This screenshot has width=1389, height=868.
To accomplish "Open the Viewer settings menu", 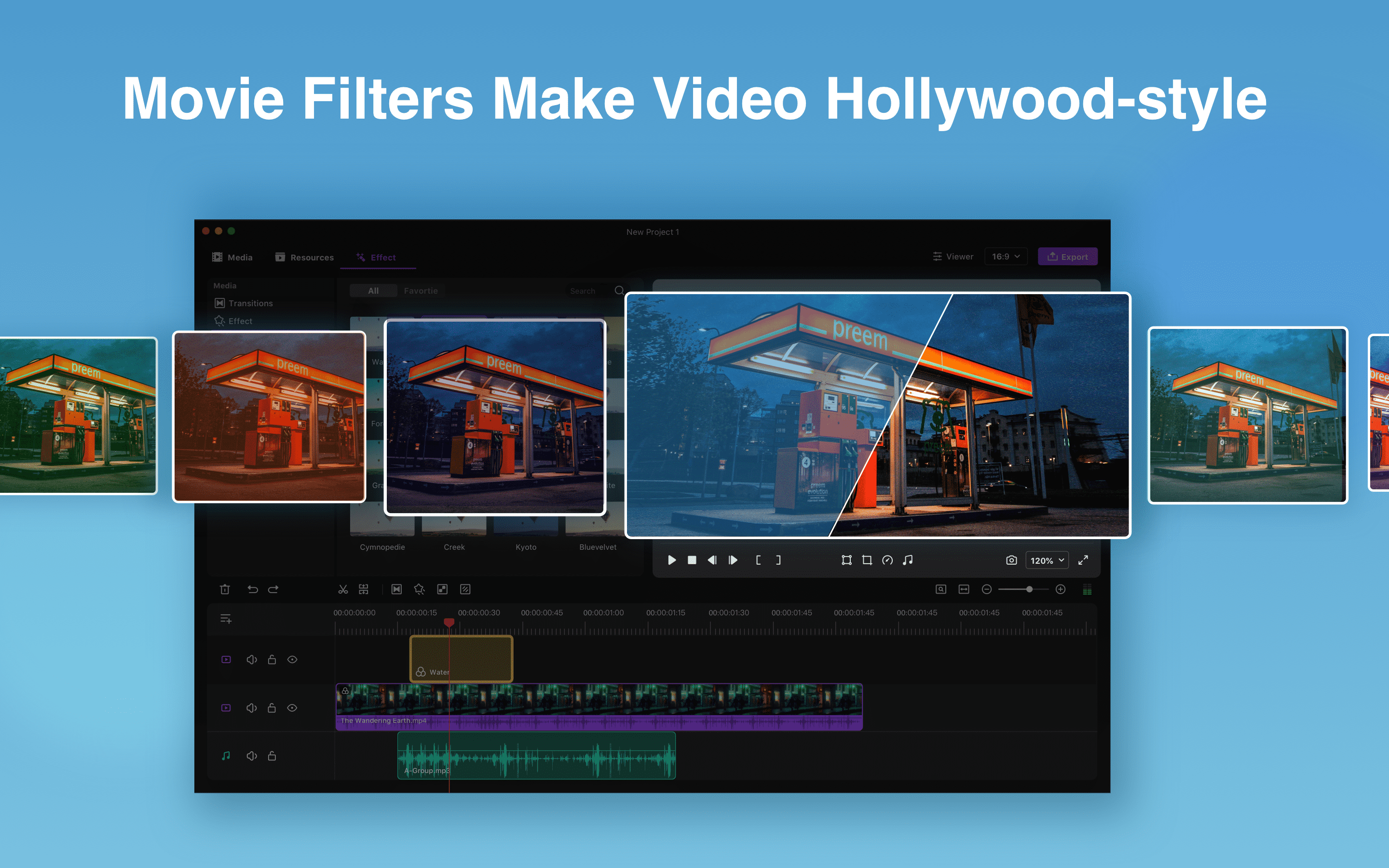I will coord(953,257).
